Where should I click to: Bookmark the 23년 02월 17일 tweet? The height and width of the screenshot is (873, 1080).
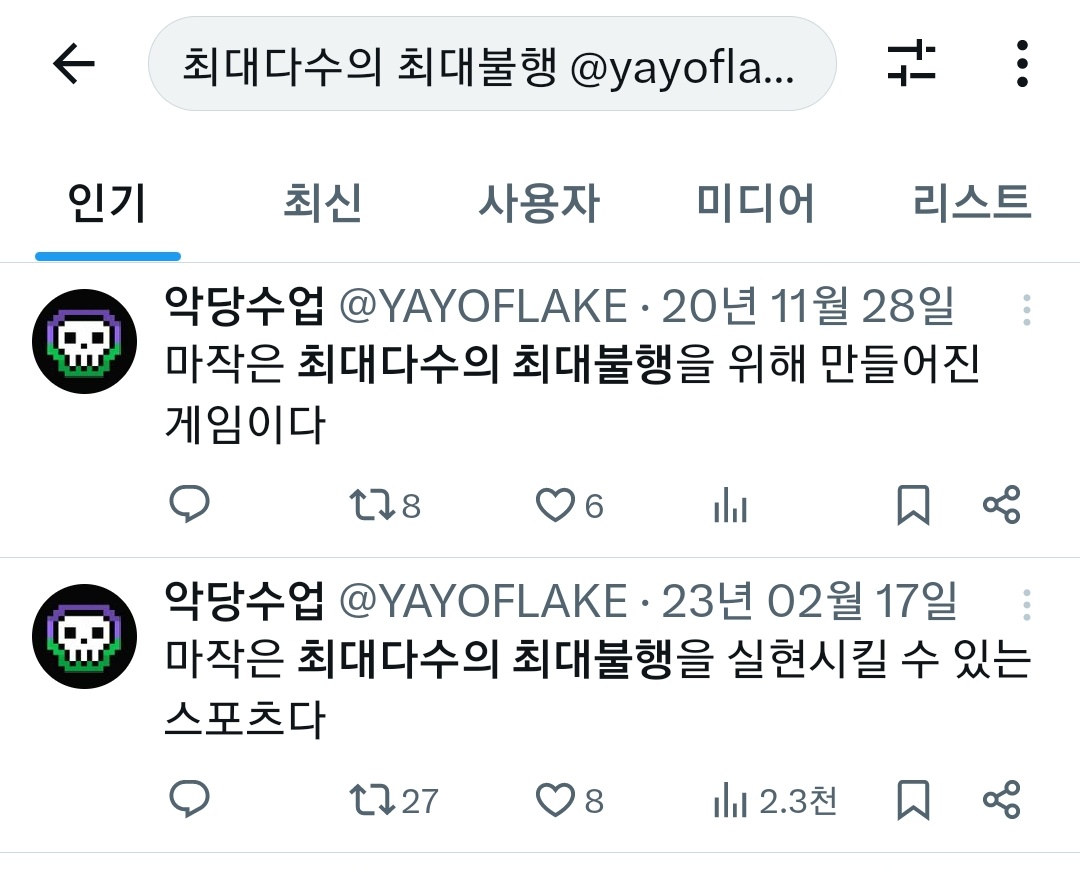click(913, 800)
